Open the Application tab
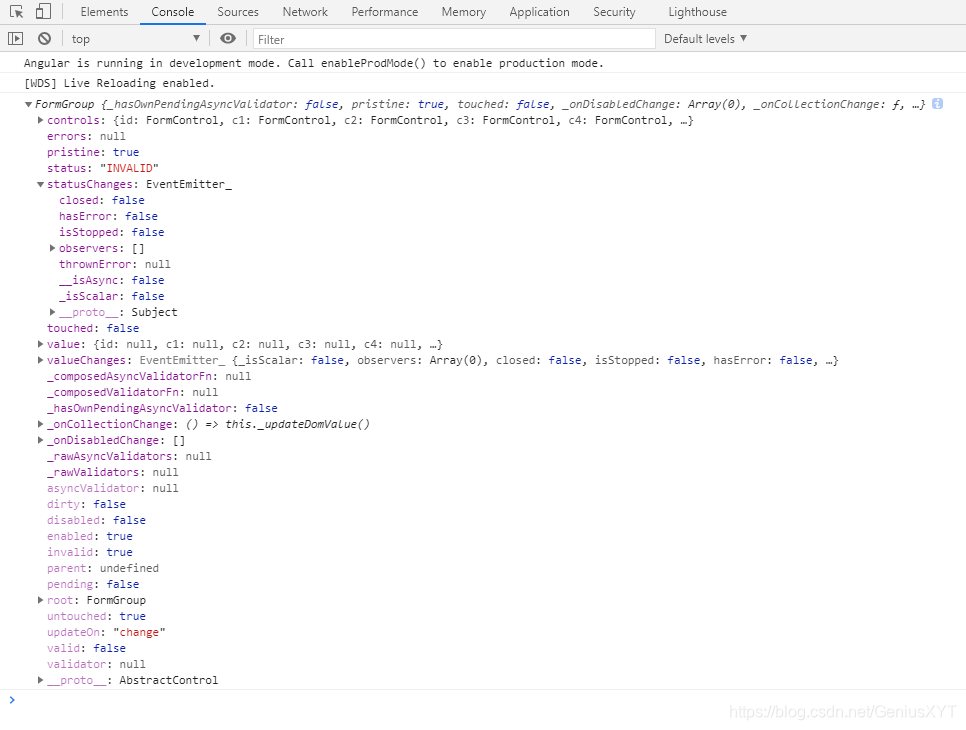 [539, 12]
